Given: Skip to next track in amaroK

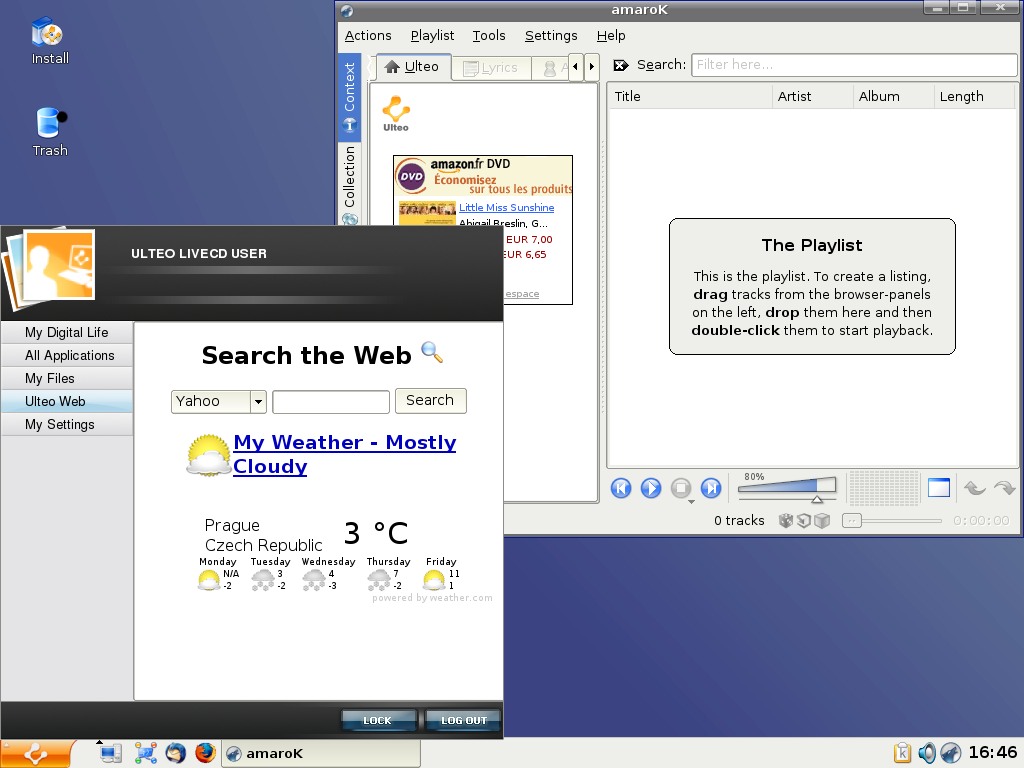Looking at the screenshot, I should coord(711,488).
